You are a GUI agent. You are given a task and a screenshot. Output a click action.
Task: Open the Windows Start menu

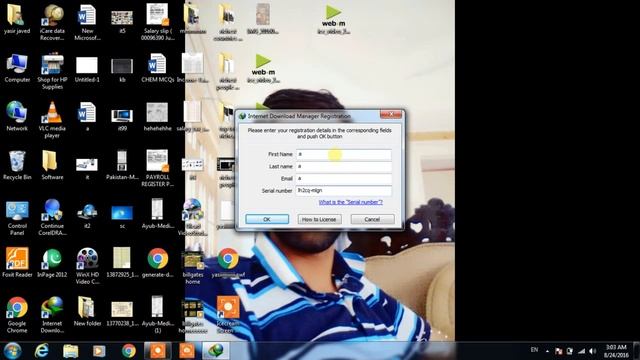coord(12,351)
